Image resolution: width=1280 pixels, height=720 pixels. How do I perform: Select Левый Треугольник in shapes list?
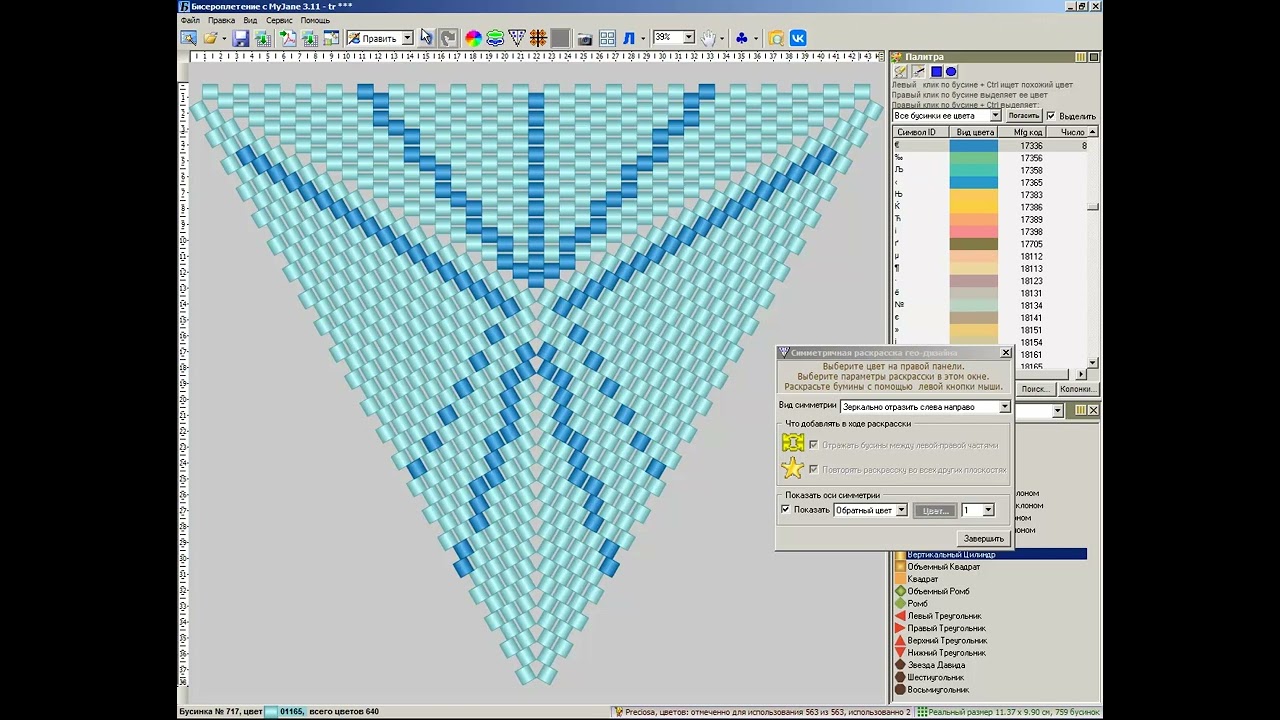pyautogui.click(x=944, y=616)
